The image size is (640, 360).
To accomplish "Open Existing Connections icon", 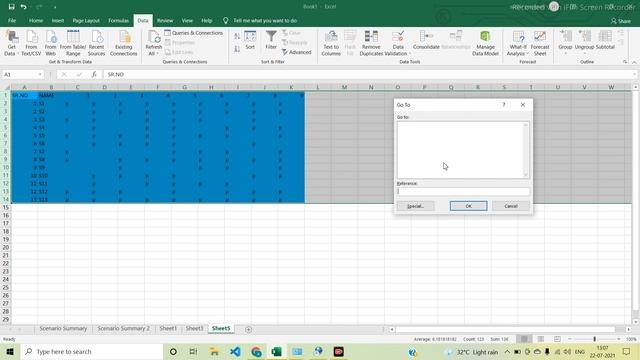I will [124, 43].
